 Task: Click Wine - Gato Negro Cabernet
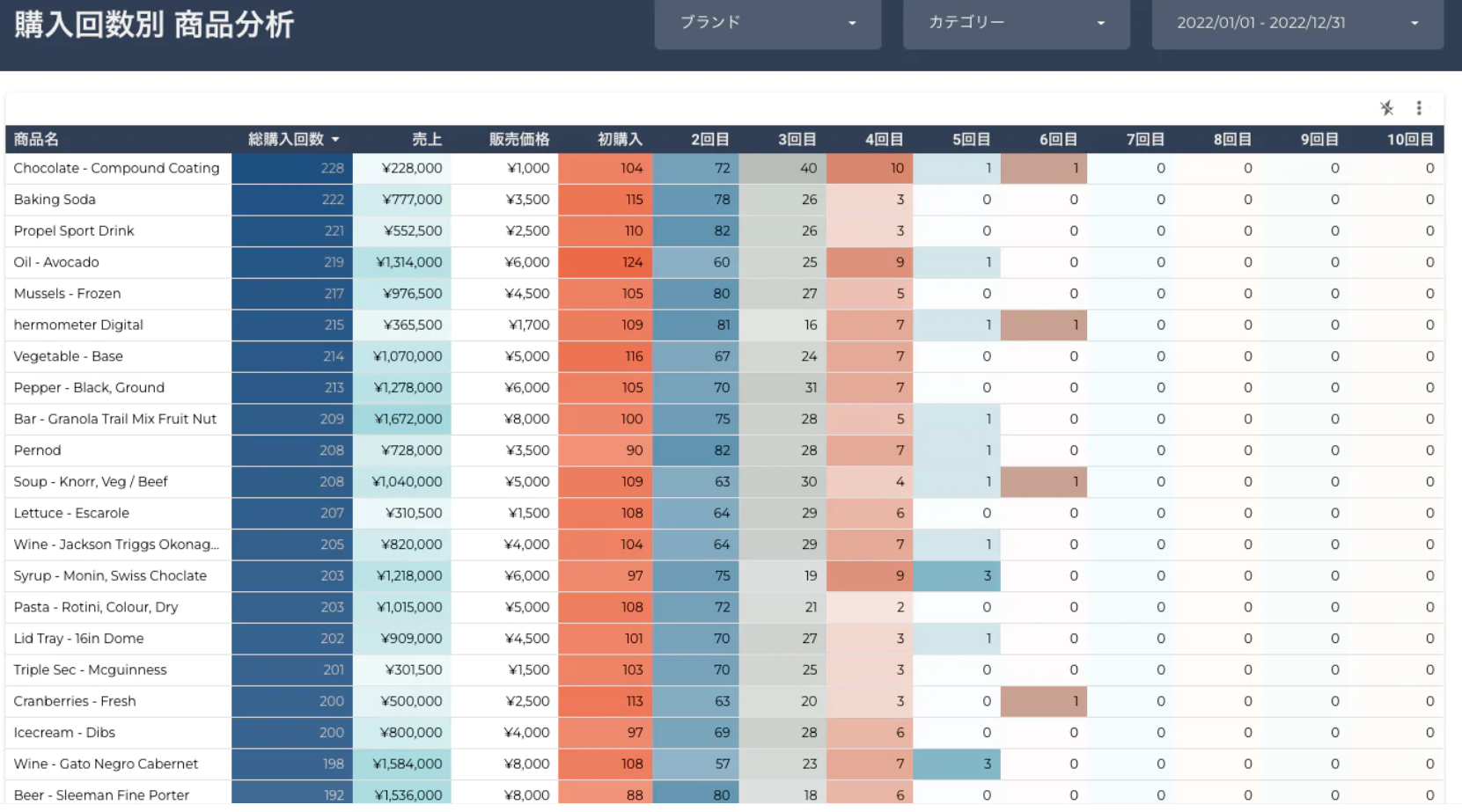106,764
